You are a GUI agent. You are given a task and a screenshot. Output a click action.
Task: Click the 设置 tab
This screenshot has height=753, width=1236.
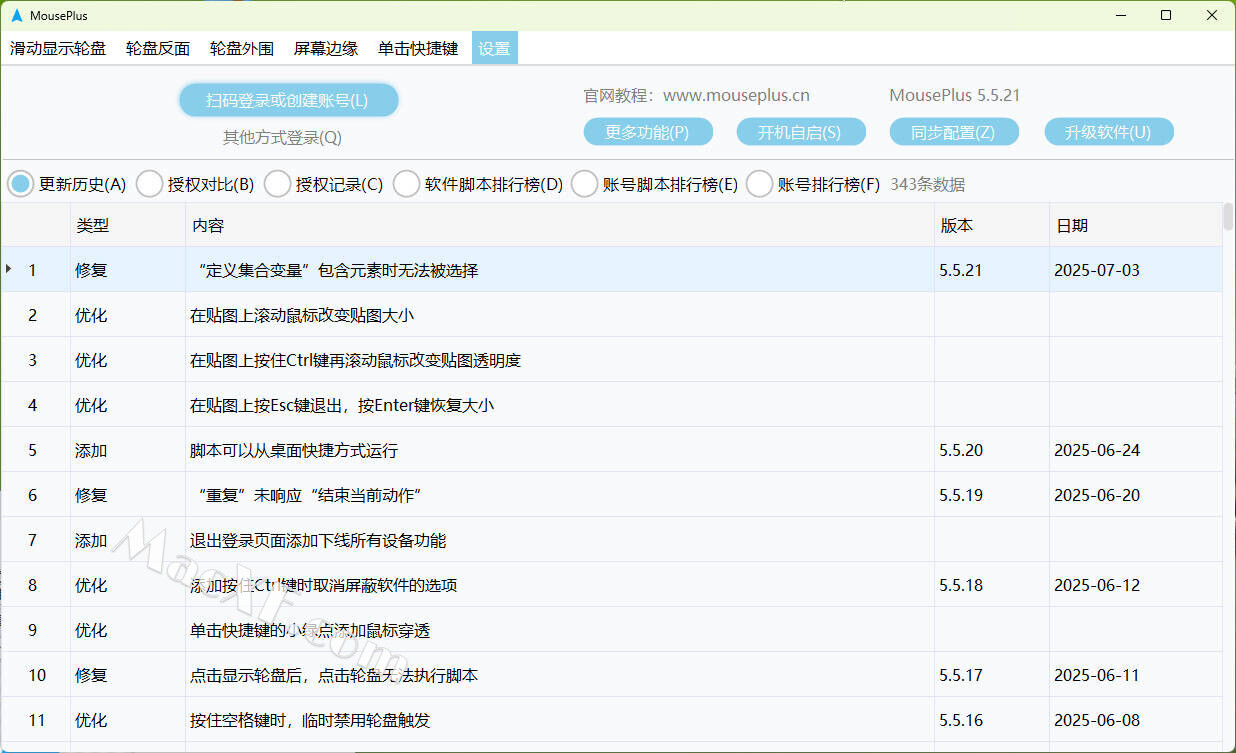(494, 48)
